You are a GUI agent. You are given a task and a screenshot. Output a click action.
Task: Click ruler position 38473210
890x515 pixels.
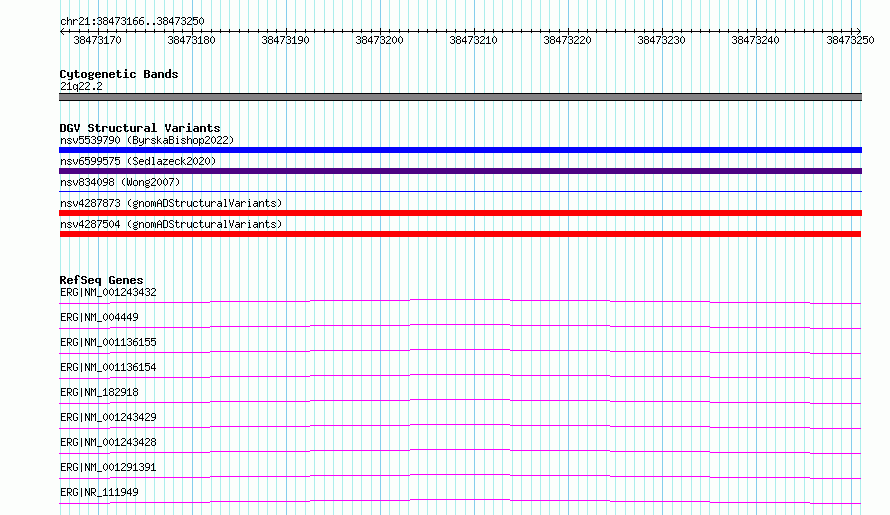click(x=473, y=40)
